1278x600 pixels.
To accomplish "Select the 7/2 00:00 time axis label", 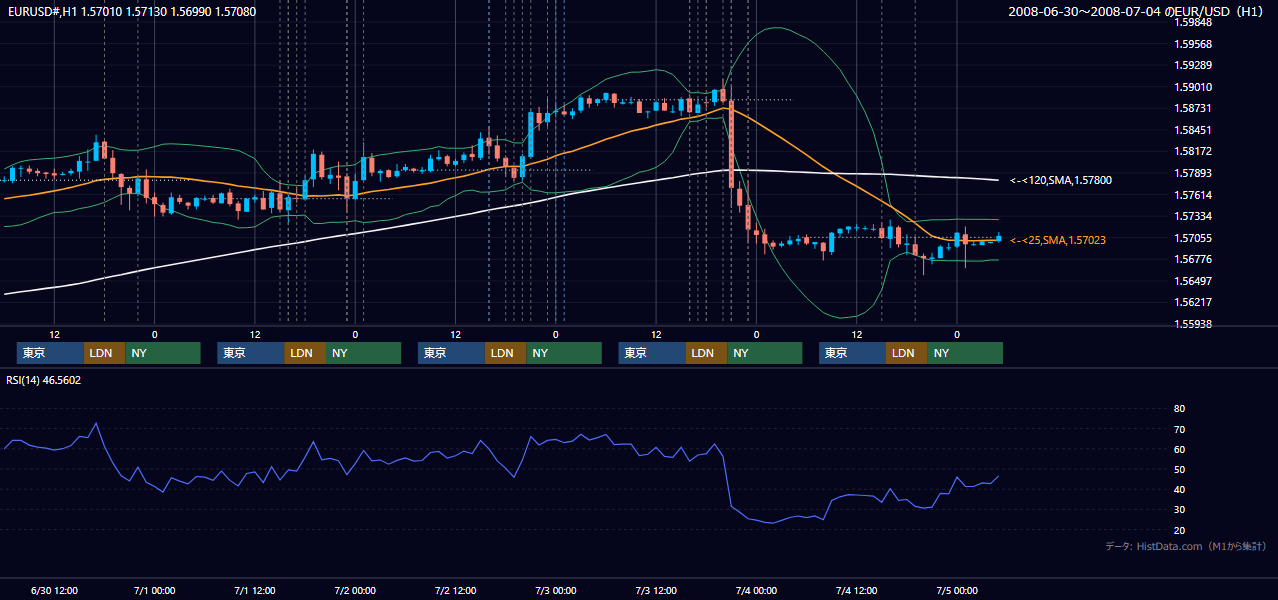I will click(x=355, y=590).
